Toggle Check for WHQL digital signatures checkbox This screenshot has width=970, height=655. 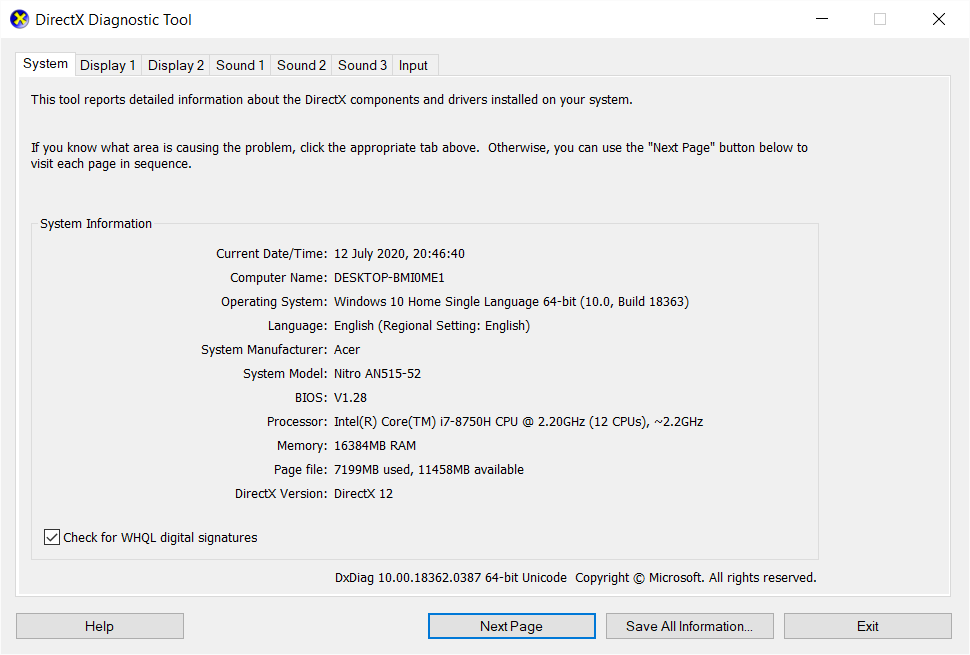(x=52, y=537)
